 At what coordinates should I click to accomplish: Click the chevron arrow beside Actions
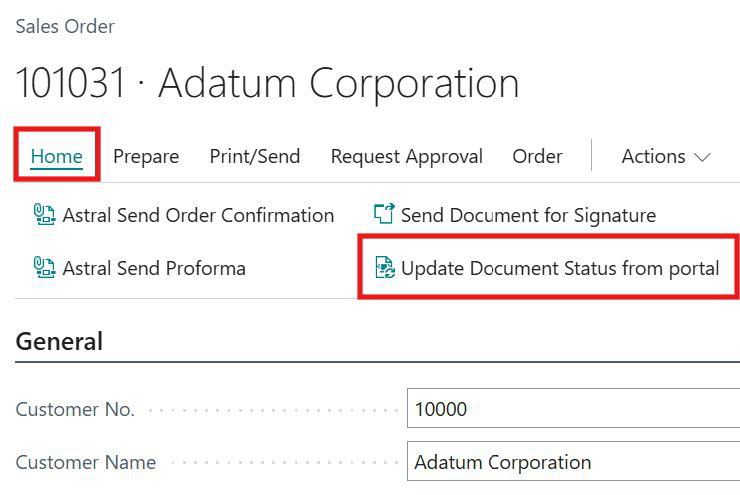[702, 157]
